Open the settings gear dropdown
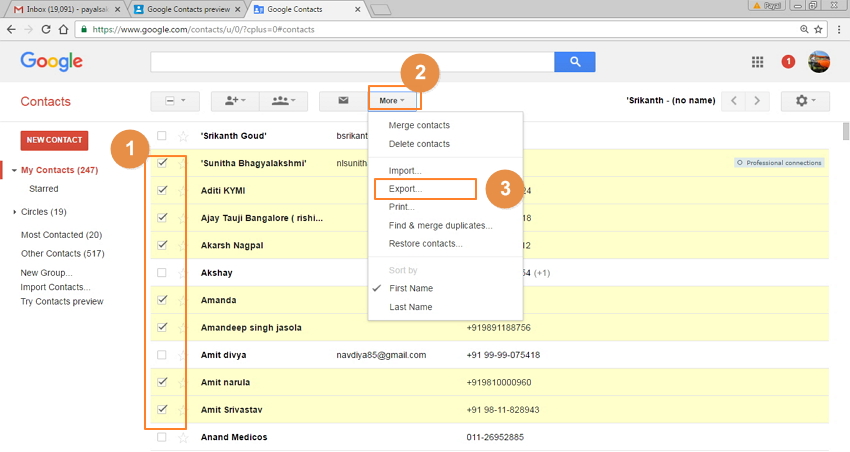 point(805,101)
